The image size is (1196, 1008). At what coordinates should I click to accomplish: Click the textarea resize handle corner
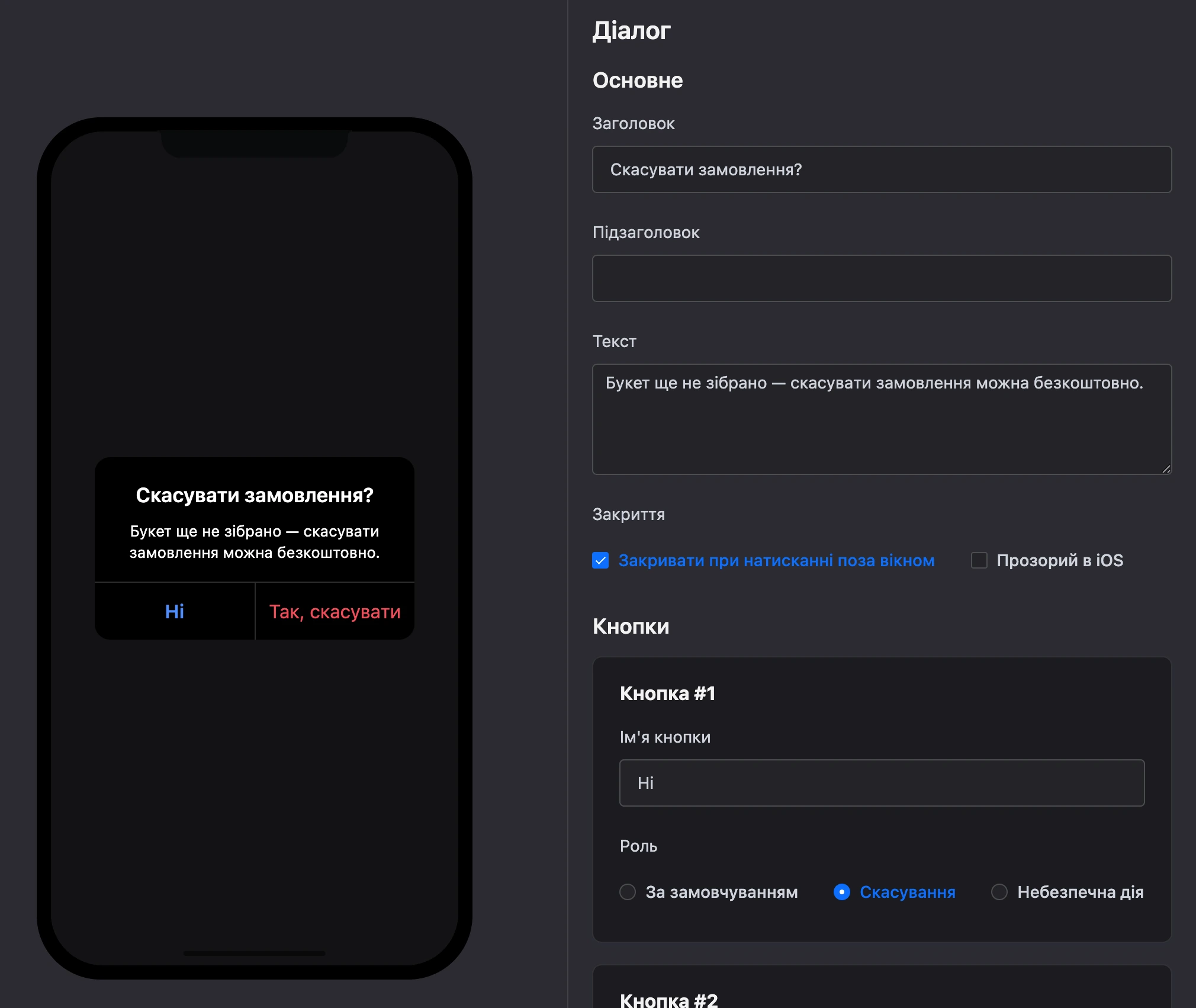[x=1166, y=469]
